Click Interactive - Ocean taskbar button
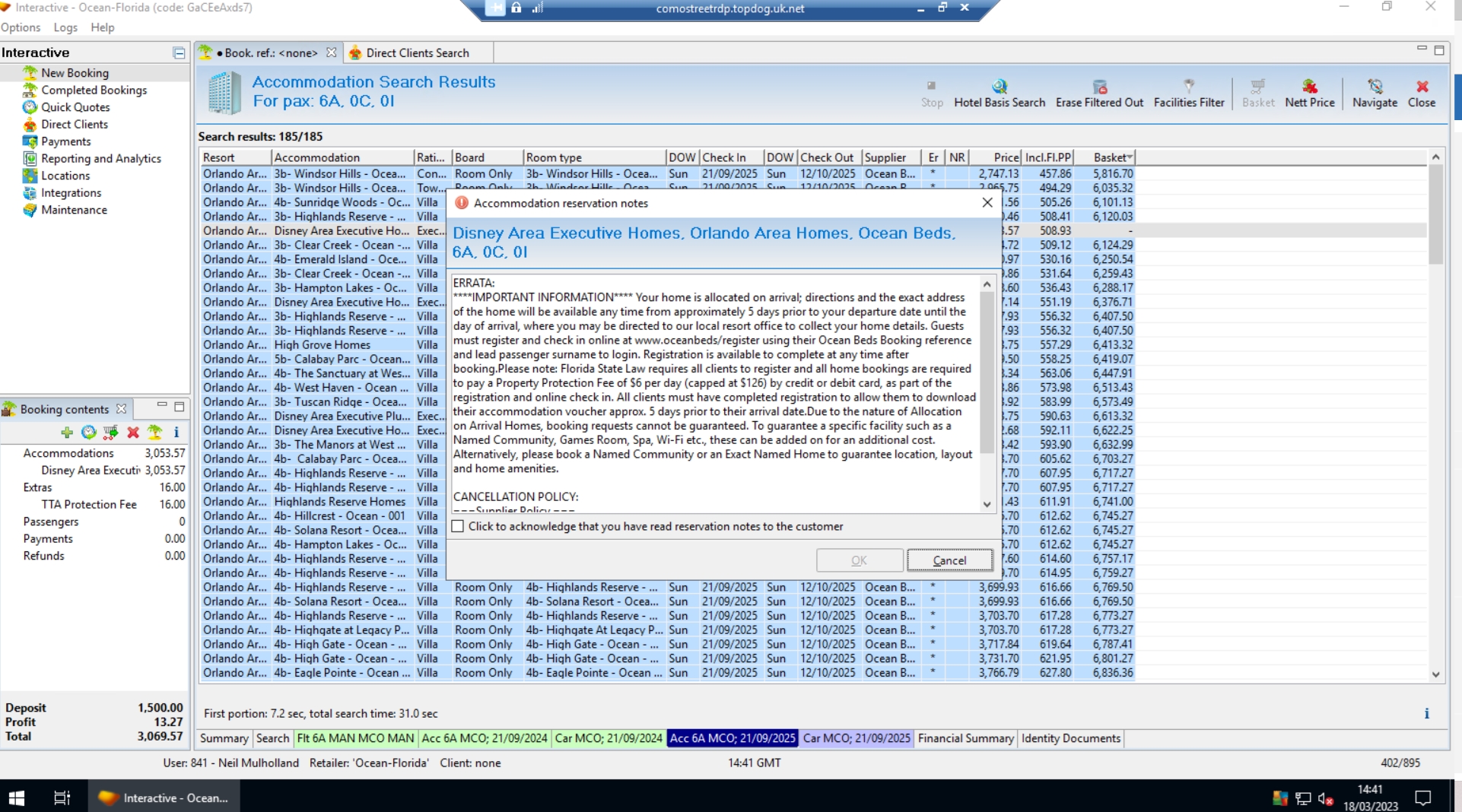 coord(164,798)
